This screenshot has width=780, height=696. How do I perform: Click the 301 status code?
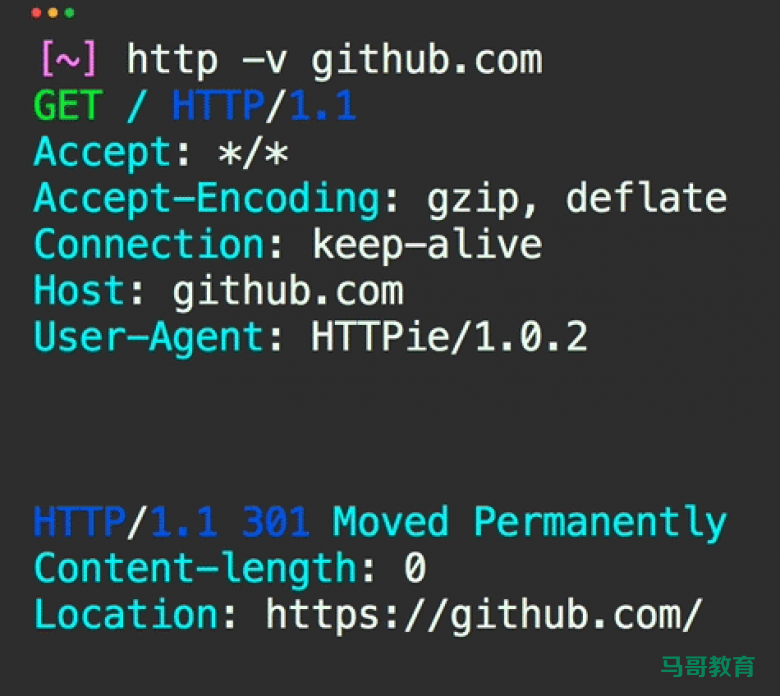[x=276, y=522]
